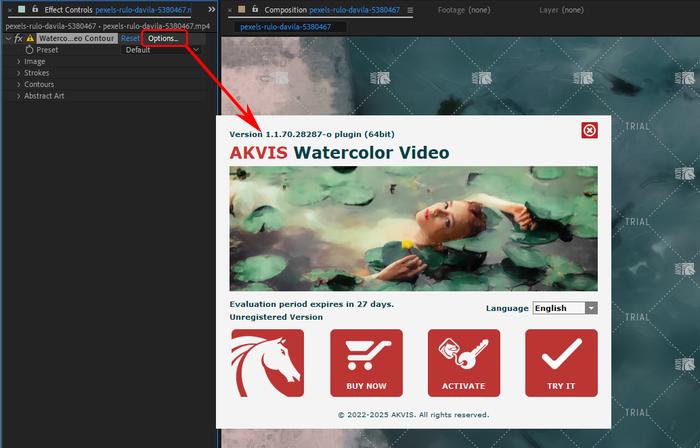
Task: Click the Effect Controls panel color label square
Action: coord(21,9)
